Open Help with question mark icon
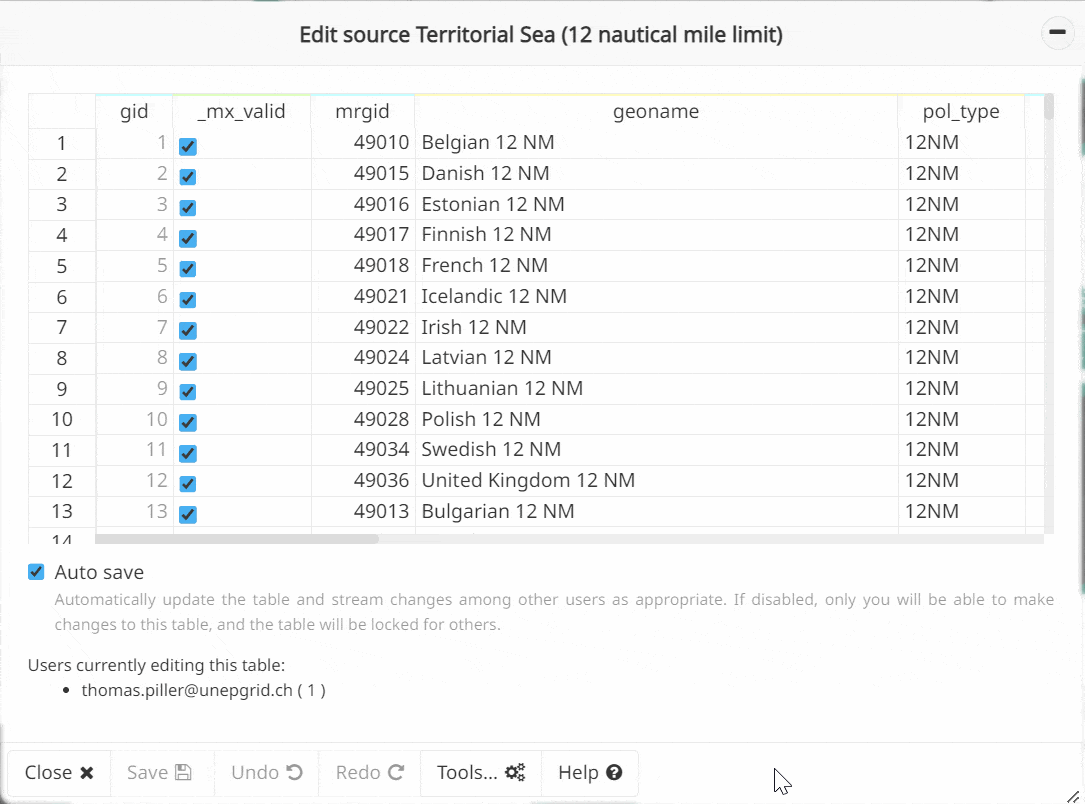 [x=590, y=772]
